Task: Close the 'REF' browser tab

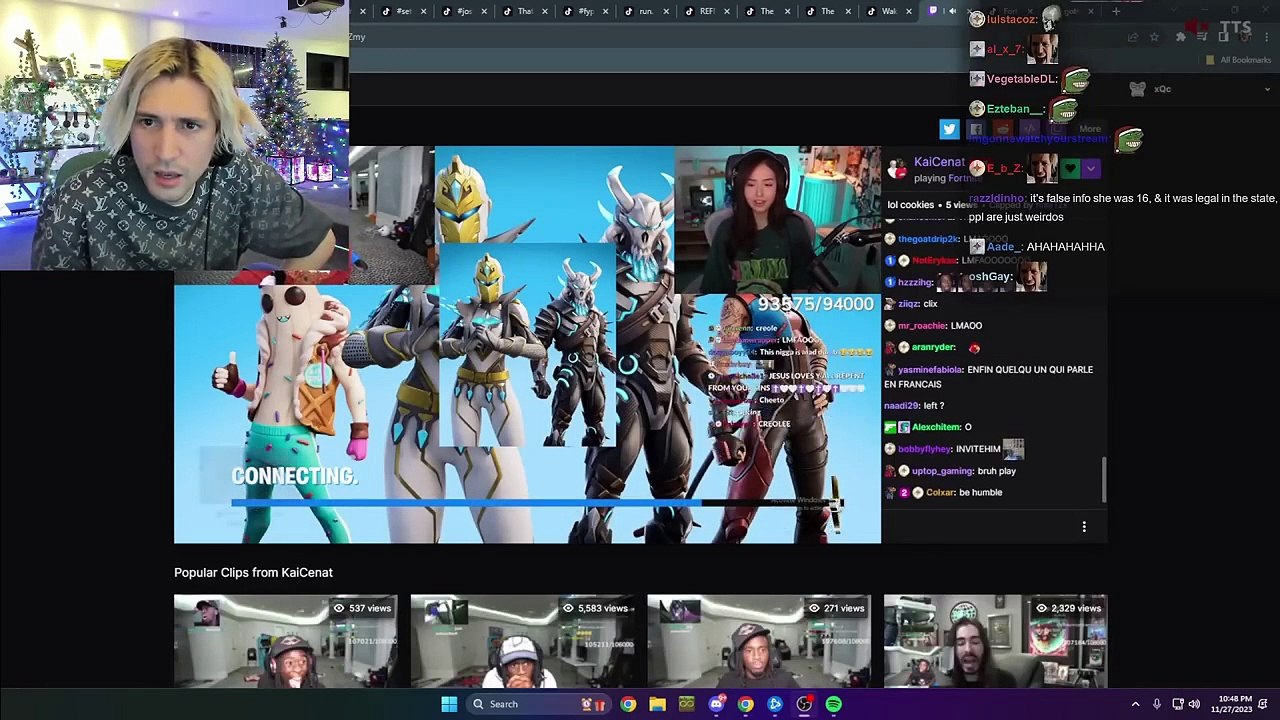Action: [x=726, y=11]
